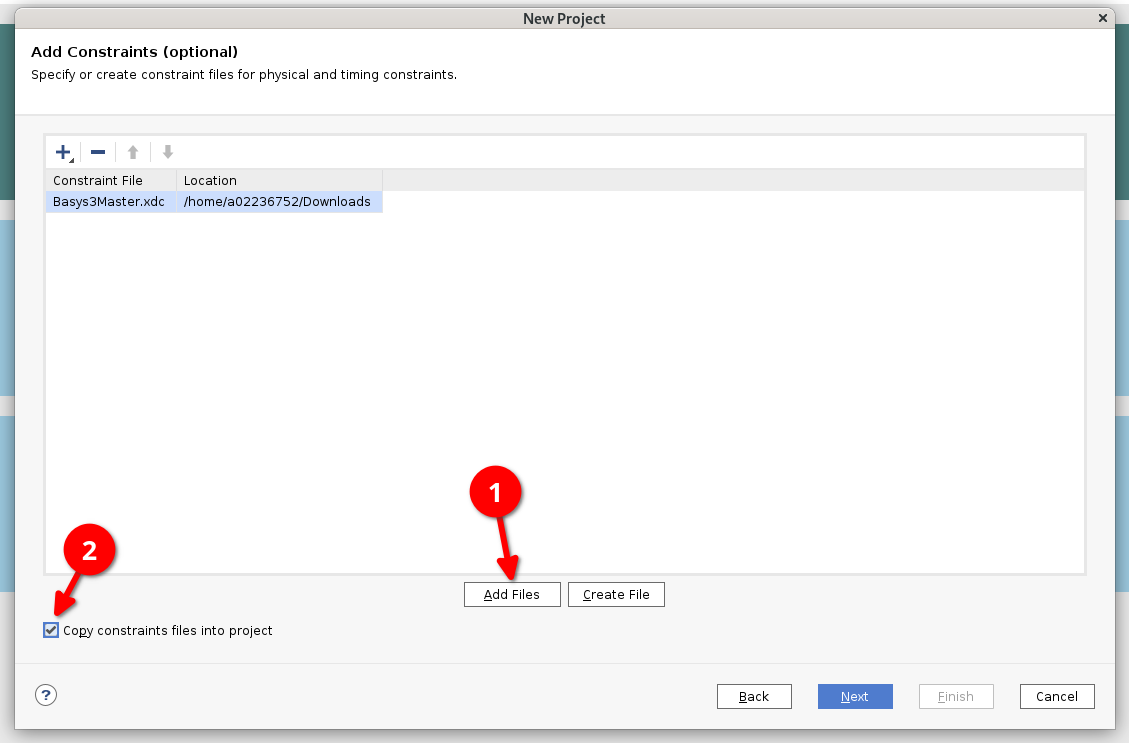Remove selected file with minus icon

pyautogui.click(x=98, y=152)
